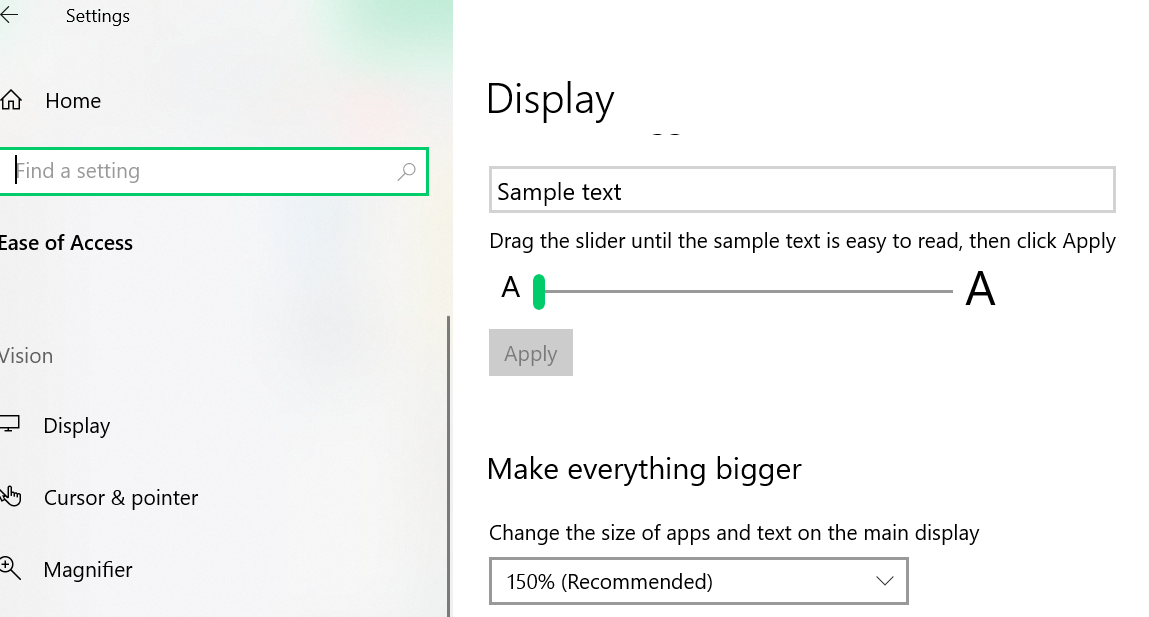1149x617 pixels.
Task: Select Display in the Vision section
Action: click(x=77, y=426)
